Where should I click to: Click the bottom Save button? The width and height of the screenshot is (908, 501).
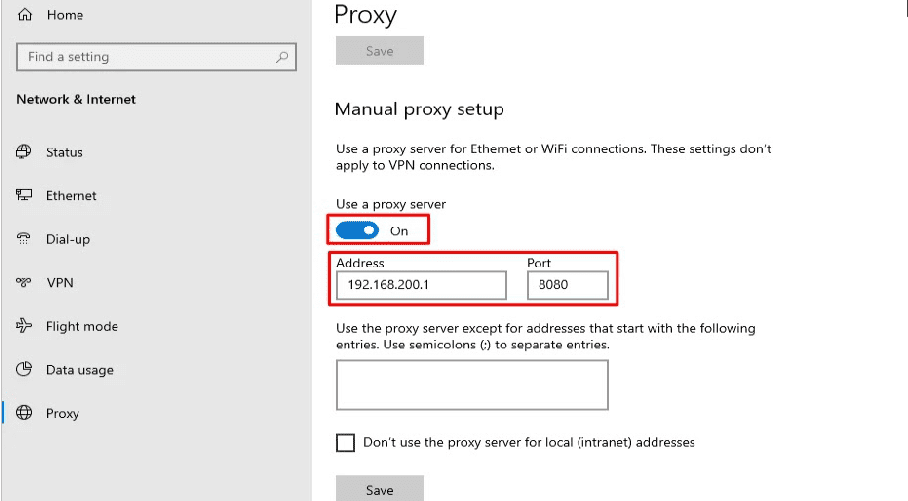click(379, 489)
